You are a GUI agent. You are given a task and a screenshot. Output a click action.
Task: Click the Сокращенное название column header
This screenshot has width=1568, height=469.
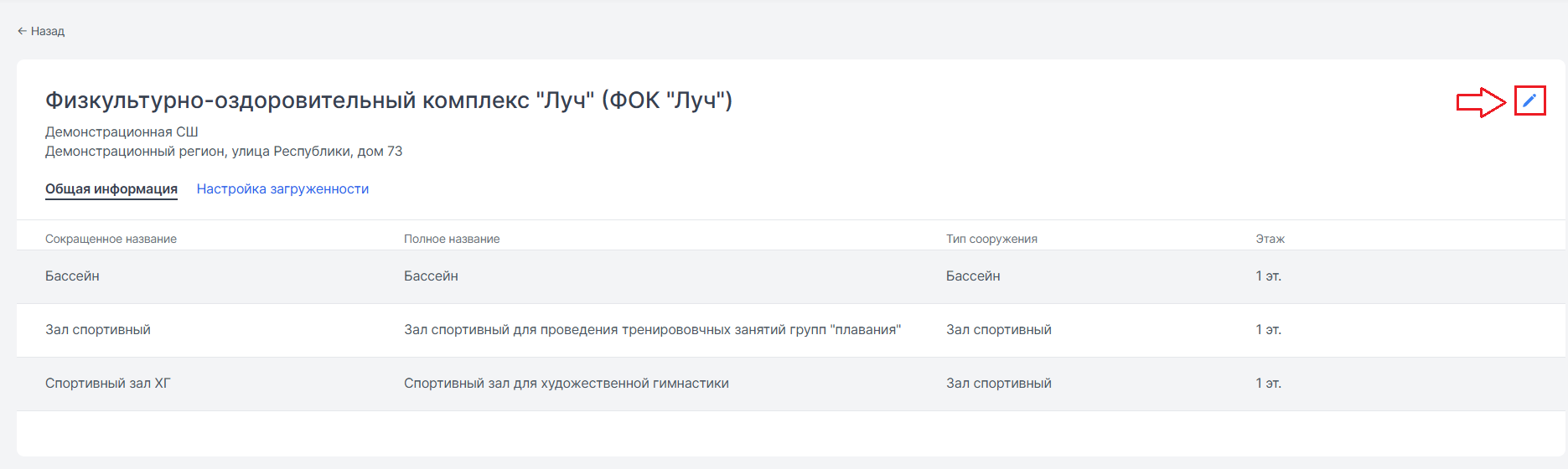point(111,239)
